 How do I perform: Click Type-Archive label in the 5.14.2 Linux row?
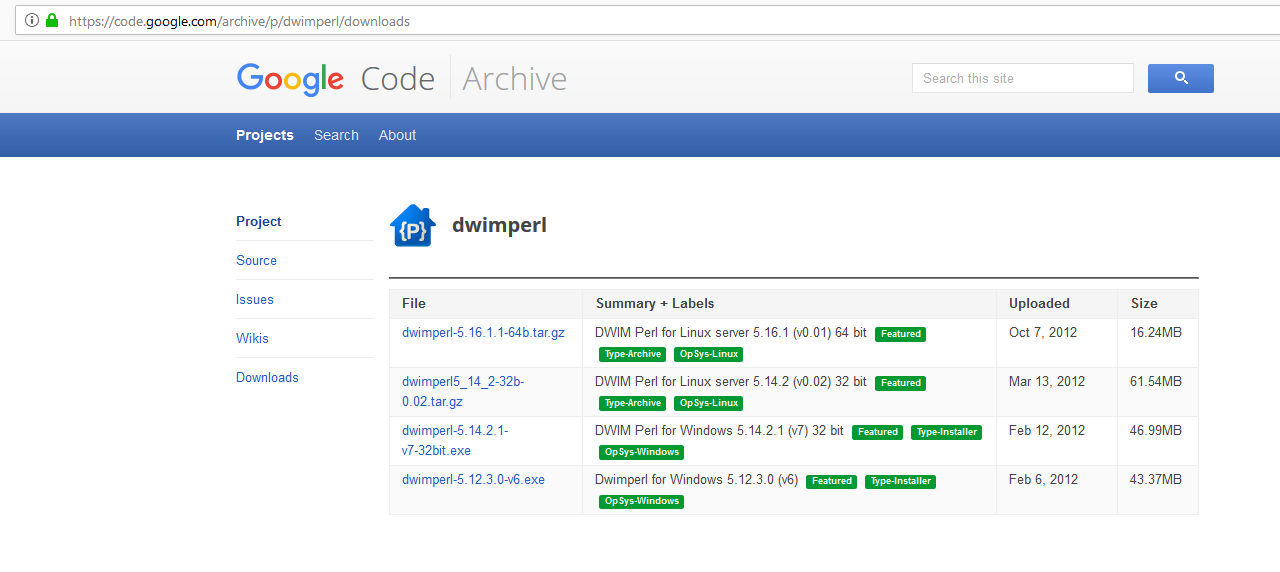pyautogui.click(x=633, y=403)
